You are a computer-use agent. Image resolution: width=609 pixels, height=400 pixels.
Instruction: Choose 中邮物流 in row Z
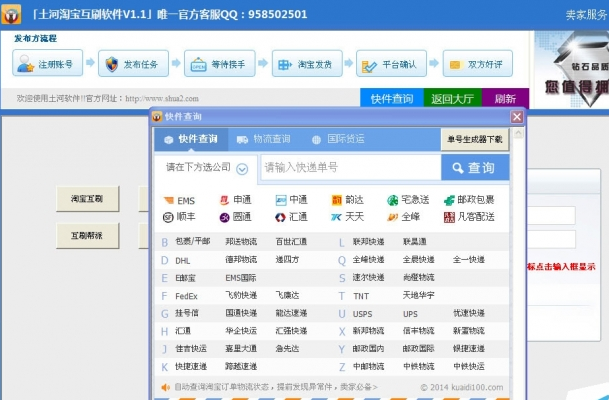368,366
